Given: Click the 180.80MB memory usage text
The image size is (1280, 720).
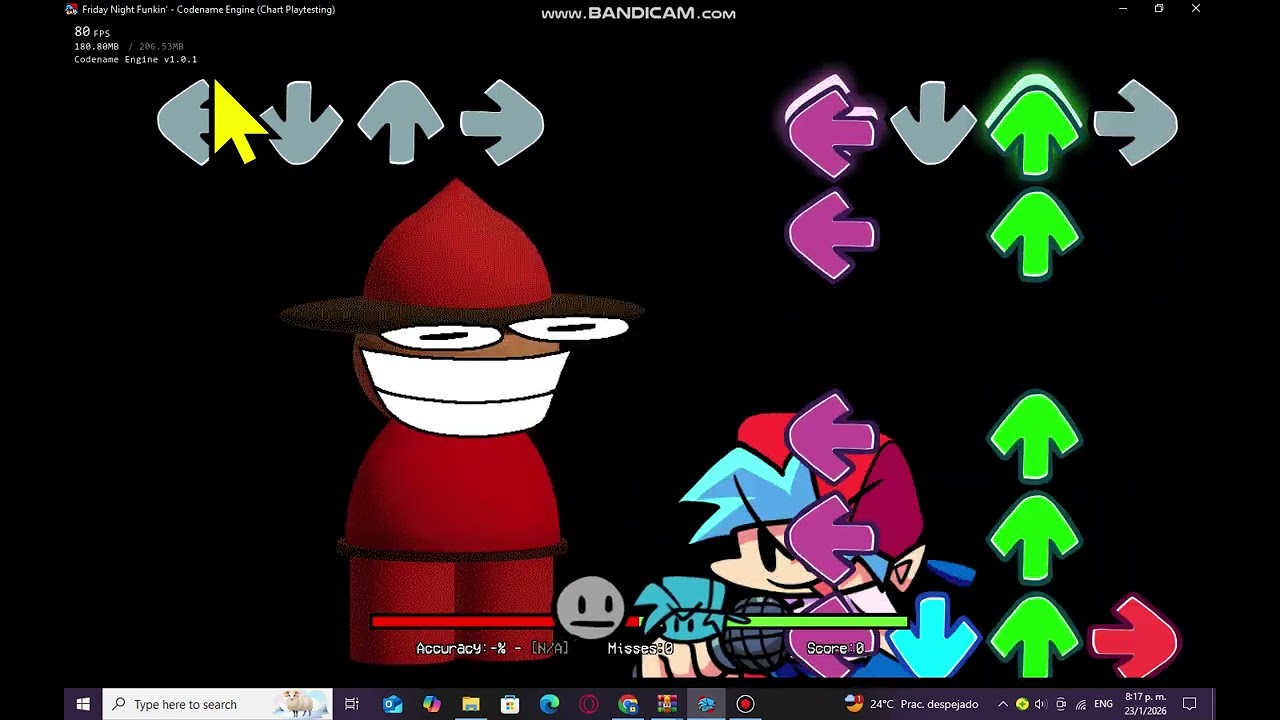Looking at the screenshot, I should 96,47.
